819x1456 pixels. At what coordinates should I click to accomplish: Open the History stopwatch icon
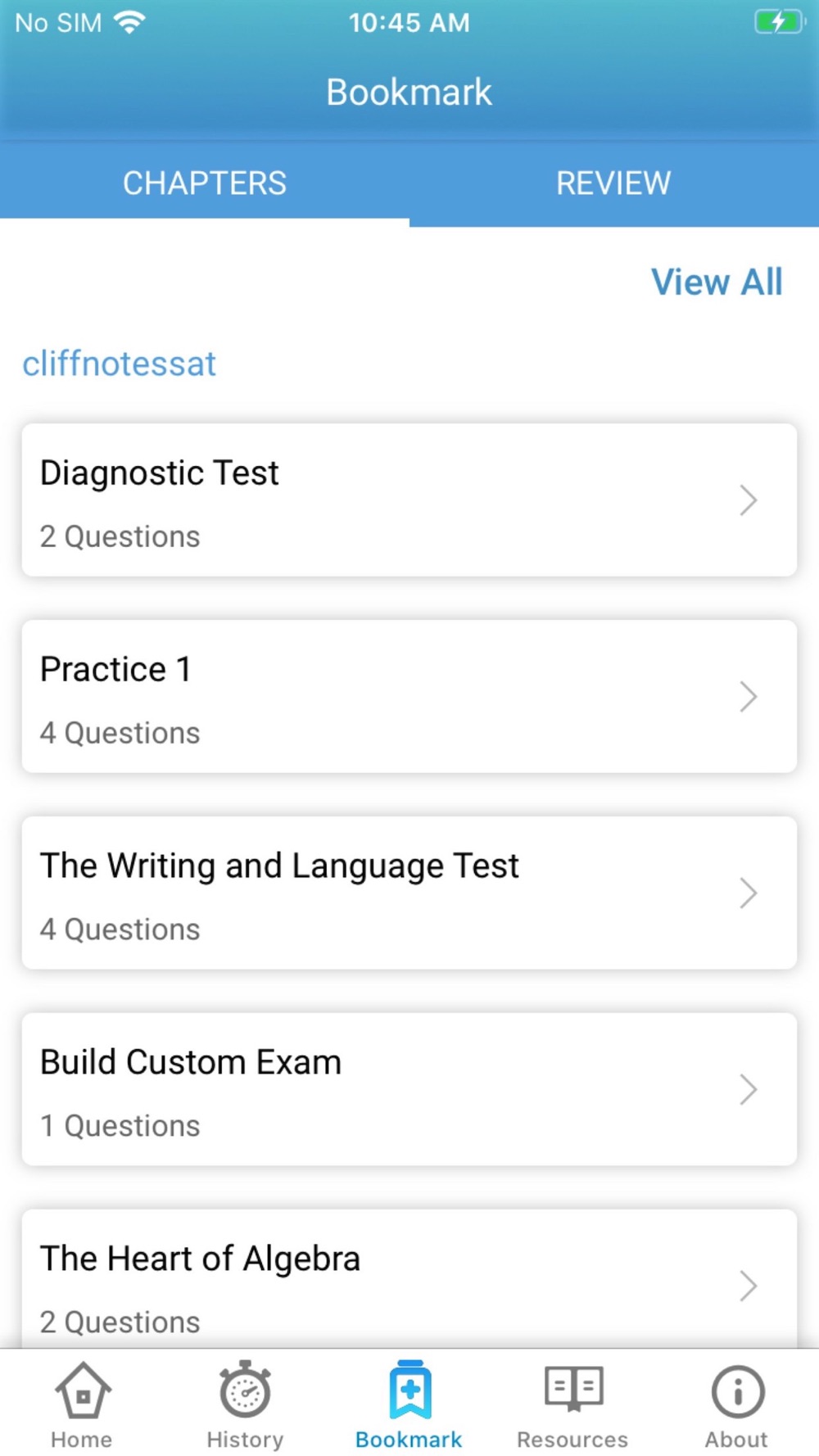point(245,1389)
